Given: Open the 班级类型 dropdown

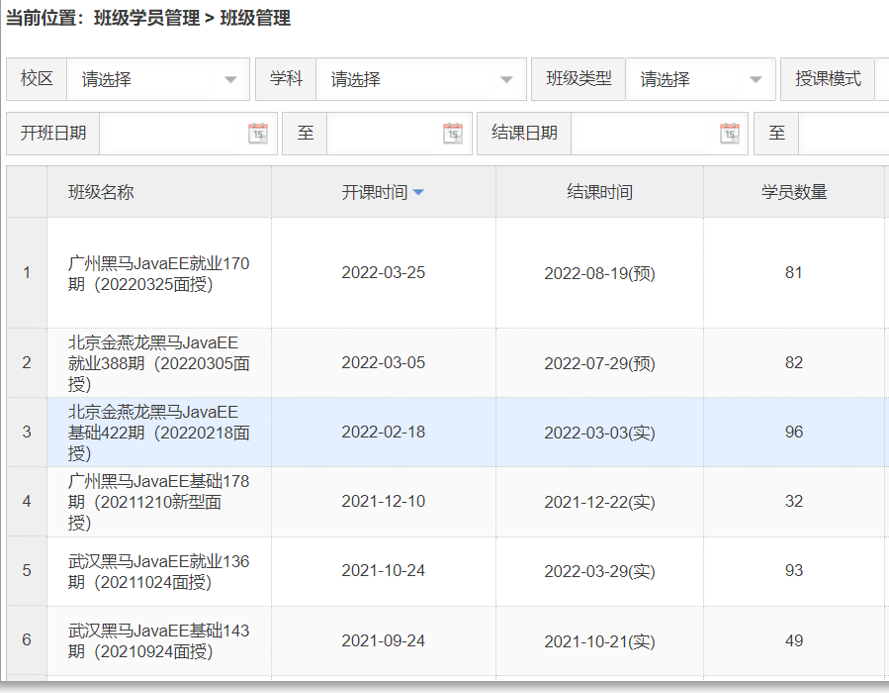Looking at the screenshot, I should [756, 80].
